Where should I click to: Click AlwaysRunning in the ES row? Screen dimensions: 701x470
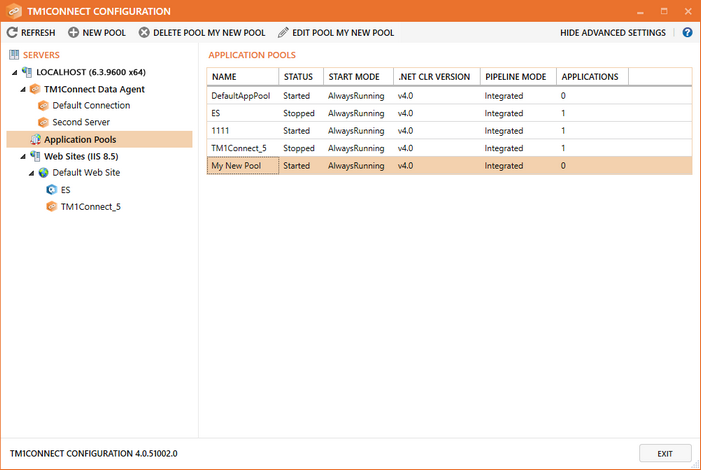point(356,113)
